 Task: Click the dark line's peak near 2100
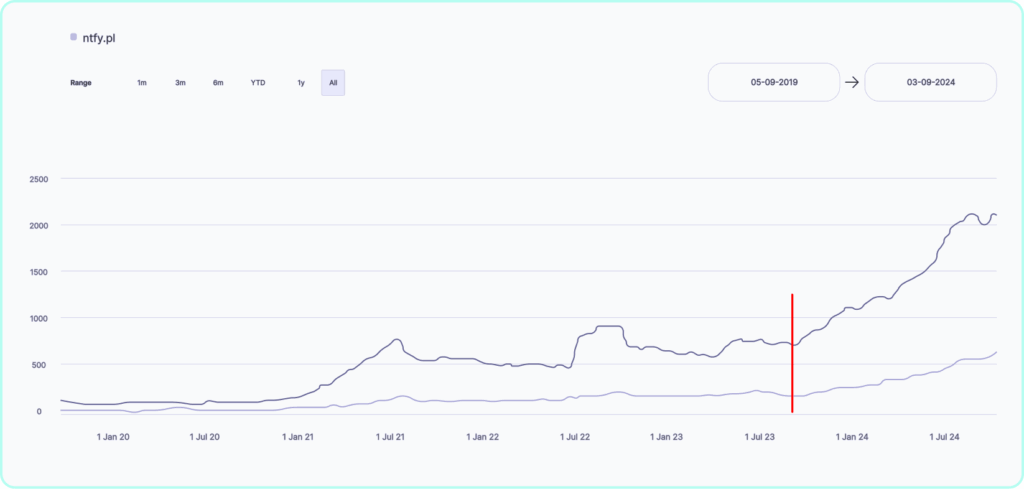(971, 214)
